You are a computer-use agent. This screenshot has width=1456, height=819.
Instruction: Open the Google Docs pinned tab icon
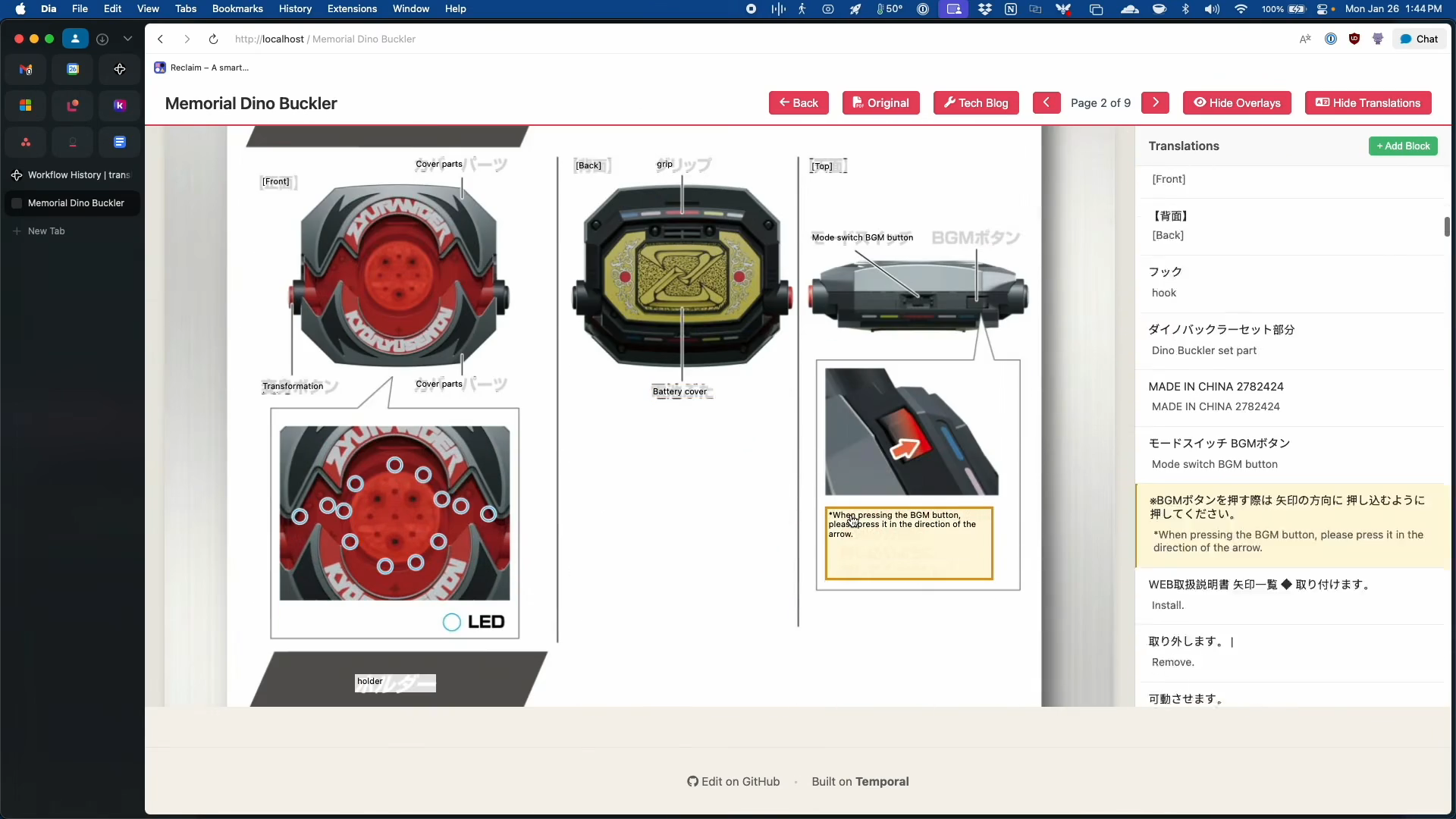pos(120,142)
